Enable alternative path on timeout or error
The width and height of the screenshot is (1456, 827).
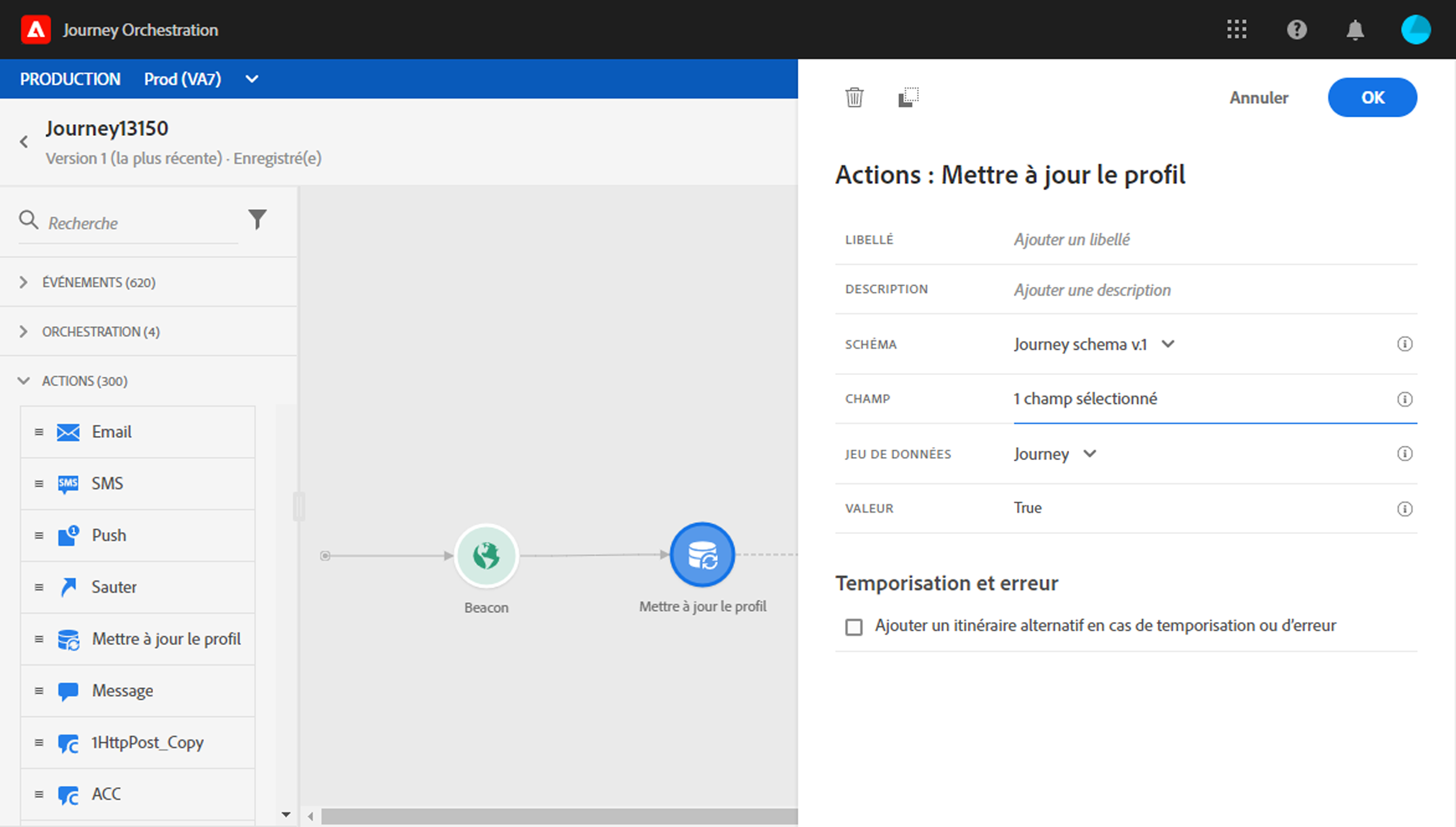(854, 627)
